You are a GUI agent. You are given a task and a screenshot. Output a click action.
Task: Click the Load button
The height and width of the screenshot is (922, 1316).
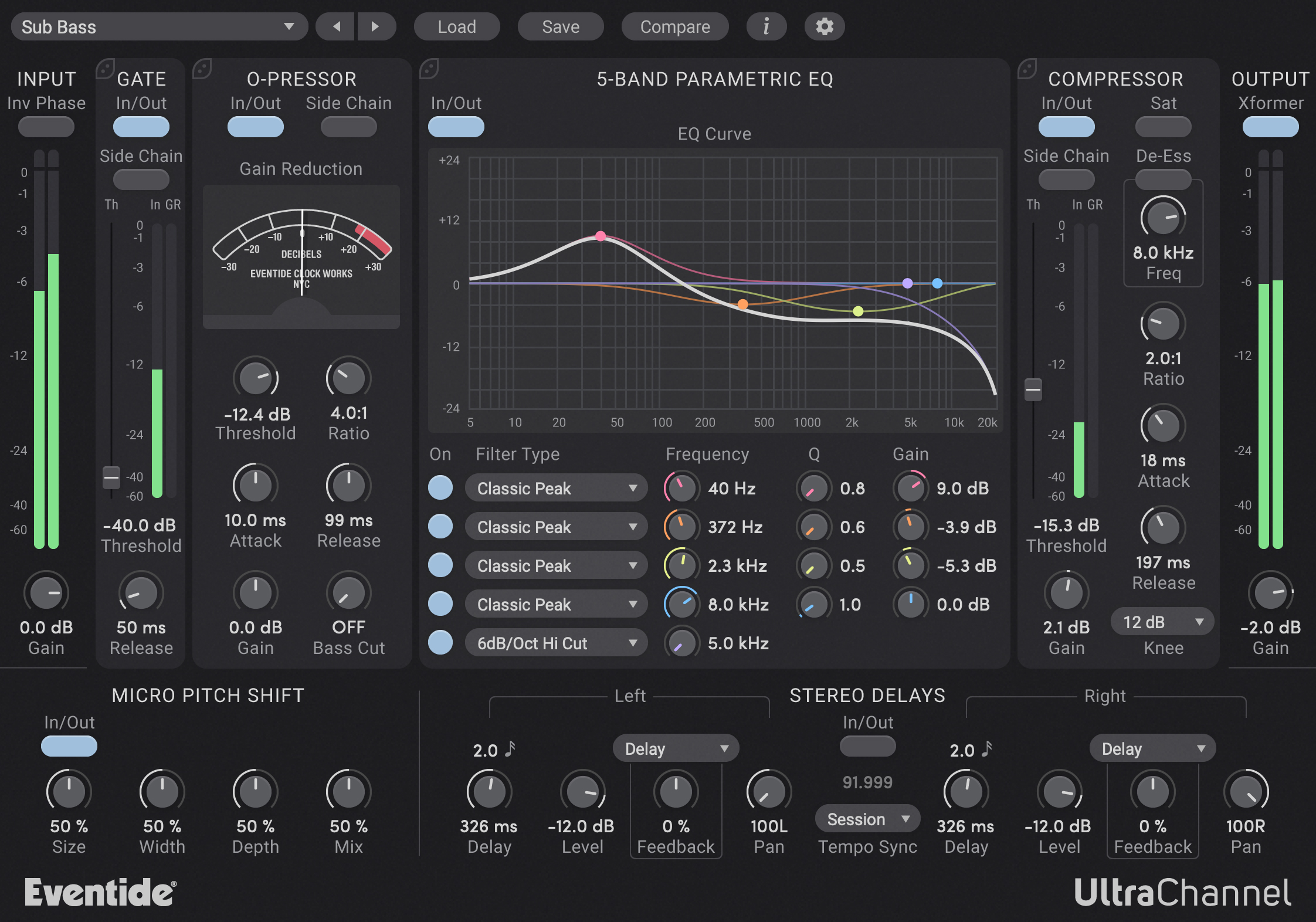coord(457,26)
